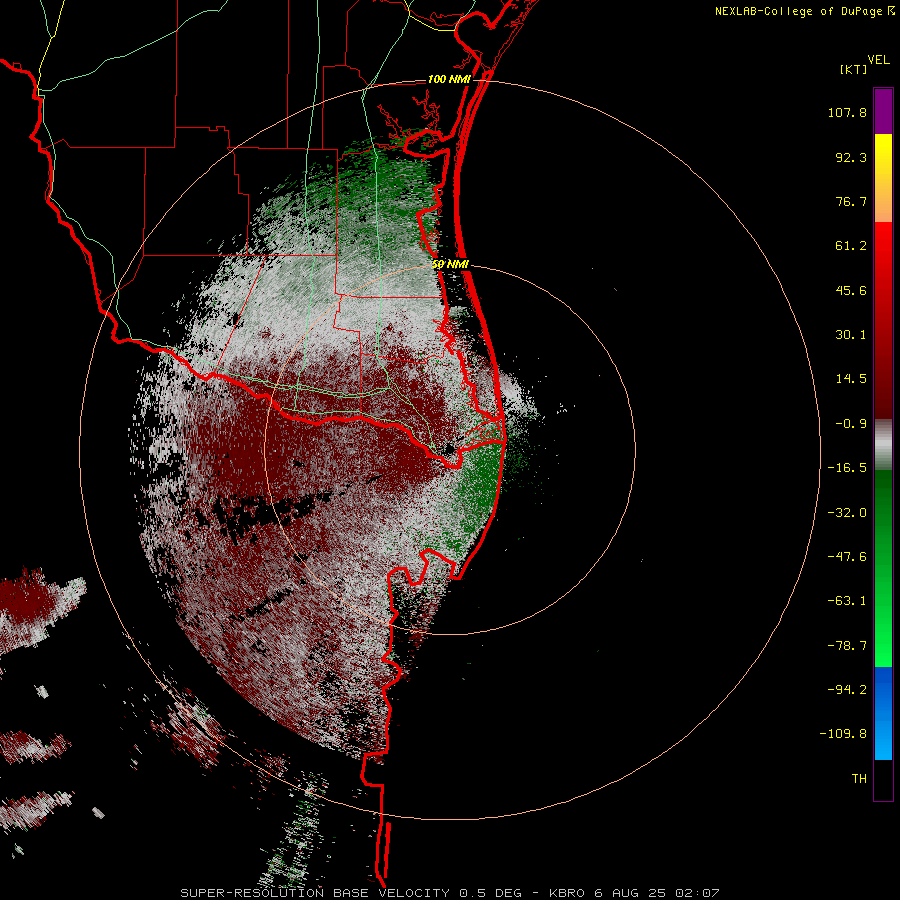Click the -63.1 legend value
Viewport: 900px width, 900px height.
click(847, 601)
